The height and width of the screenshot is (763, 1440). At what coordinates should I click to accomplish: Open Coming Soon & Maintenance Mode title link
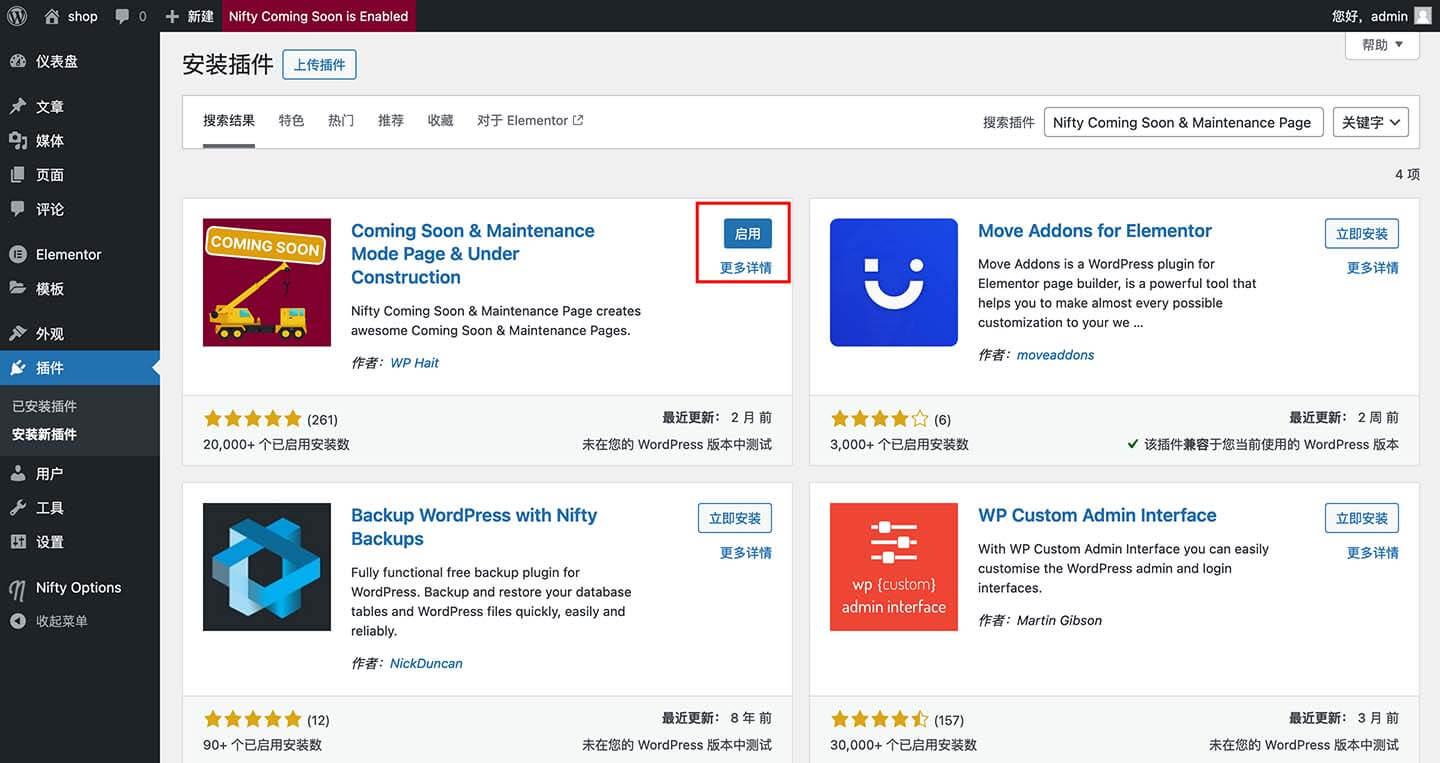pyautogui.click(x=472, y=254)
